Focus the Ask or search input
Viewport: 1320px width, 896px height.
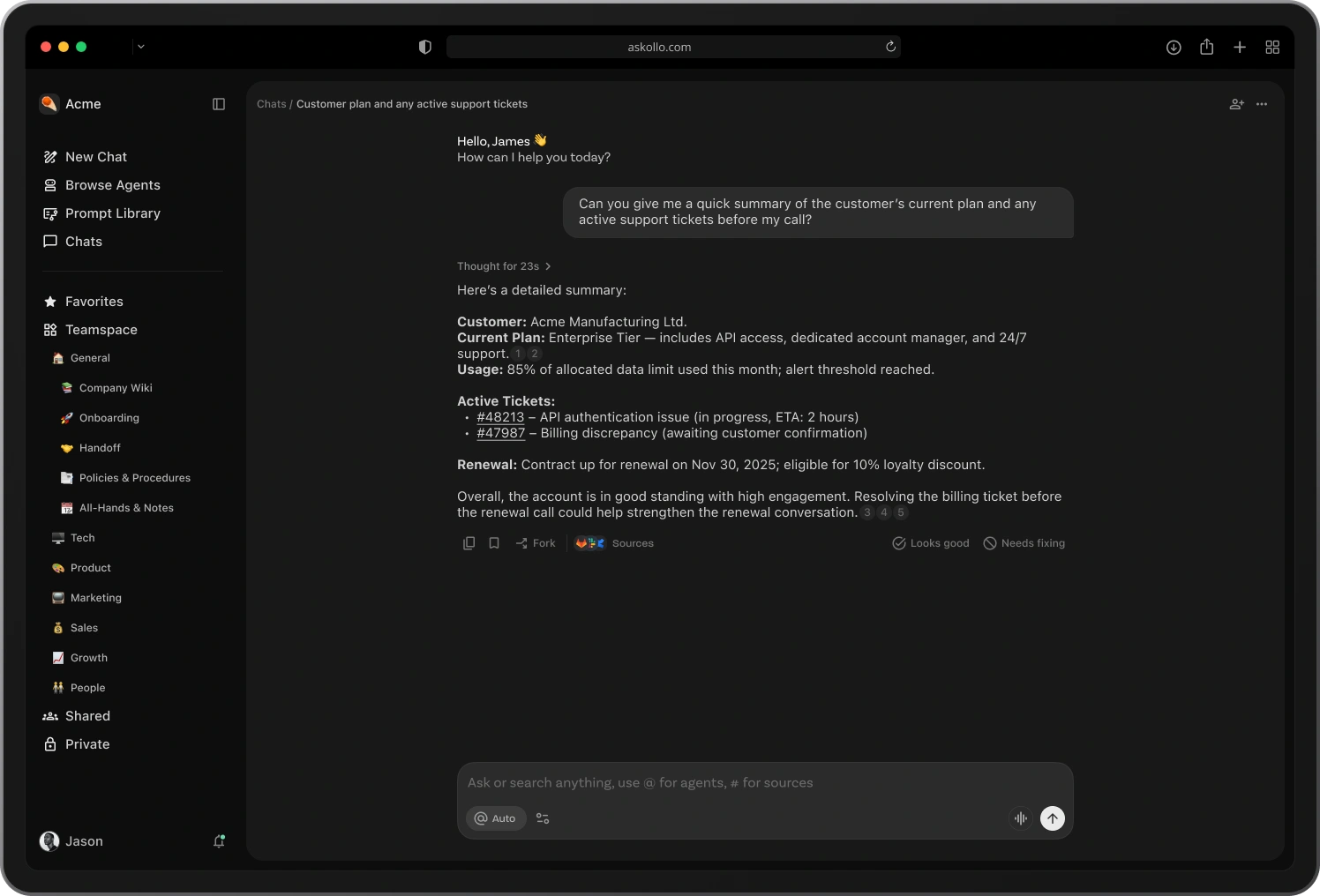click(x=765, y=783)
